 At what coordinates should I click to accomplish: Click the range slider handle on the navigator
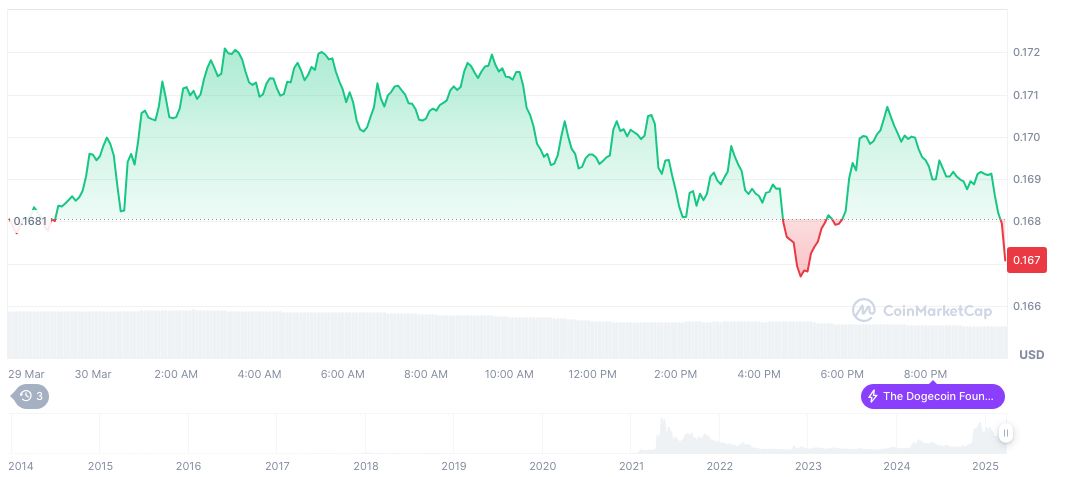coord(1006,433)
